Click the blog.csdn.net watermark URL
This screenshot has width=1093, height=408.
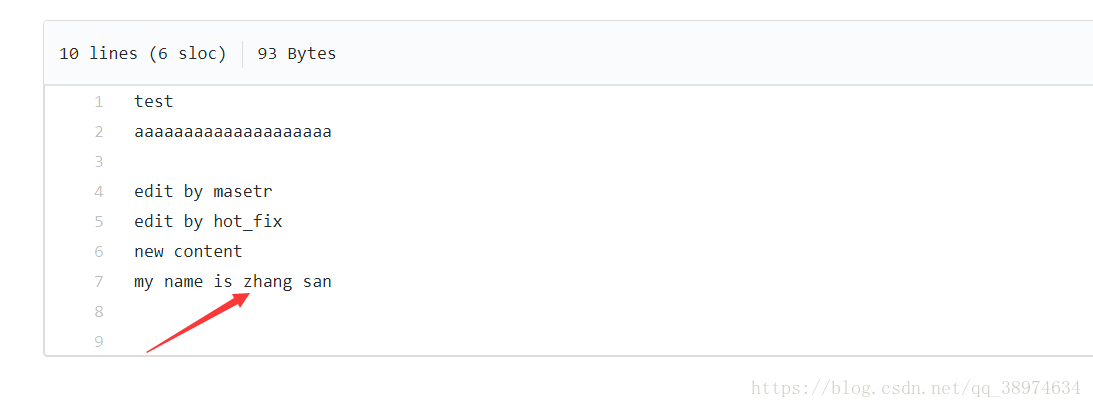tap(915, 388)
